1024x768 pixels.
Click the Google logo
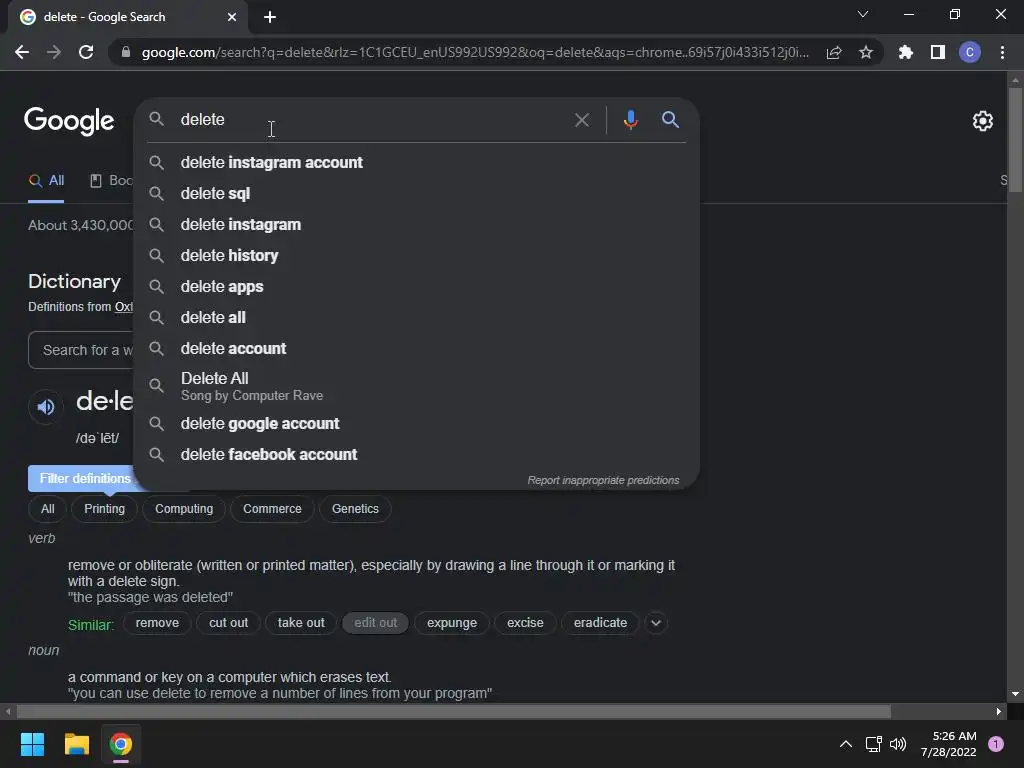click(69, 121)
